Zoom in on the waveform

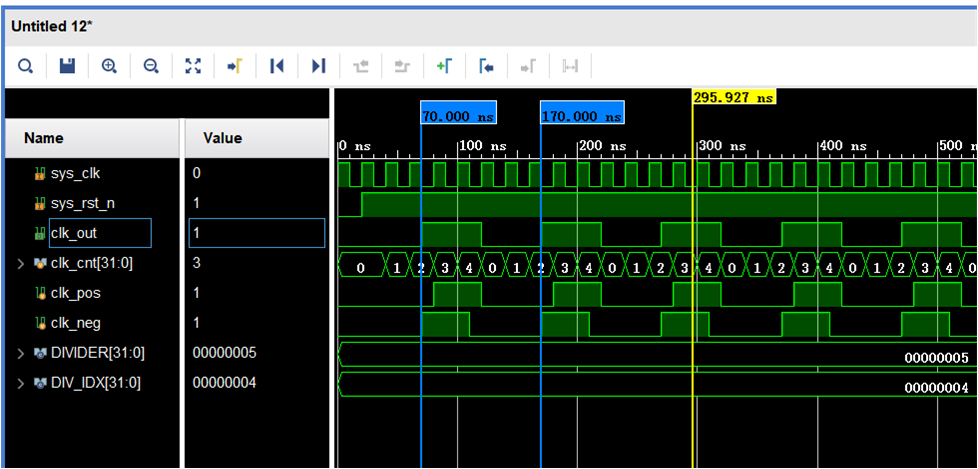click(109, 66)
